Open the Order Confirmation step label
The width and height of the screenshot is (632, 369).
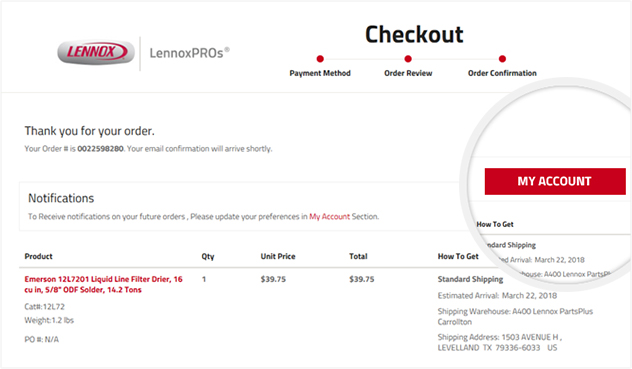tap(502, 73)
